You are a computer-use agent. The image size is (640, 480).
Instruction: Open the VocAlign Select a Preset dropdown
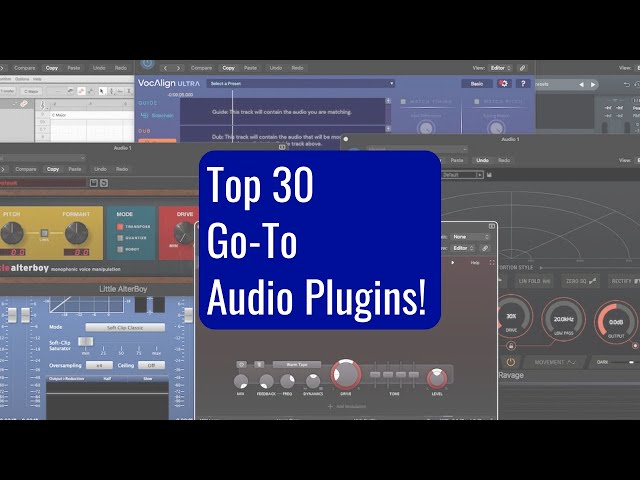301,83
